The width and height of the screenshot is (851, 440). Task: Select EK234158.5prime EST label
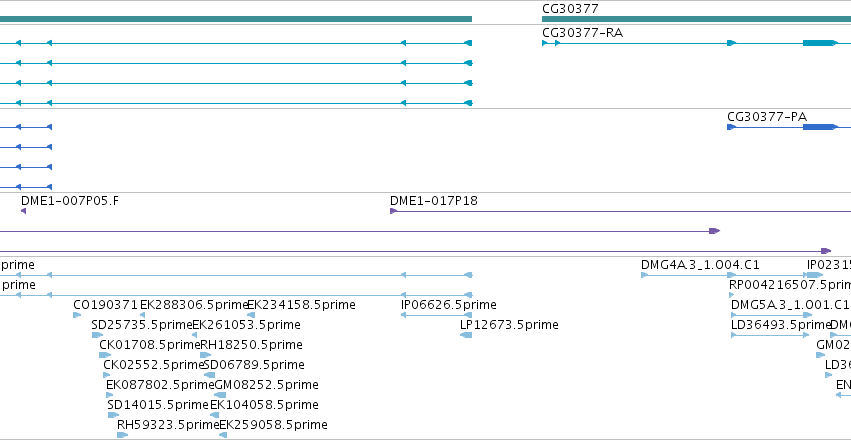click(301, 305)
